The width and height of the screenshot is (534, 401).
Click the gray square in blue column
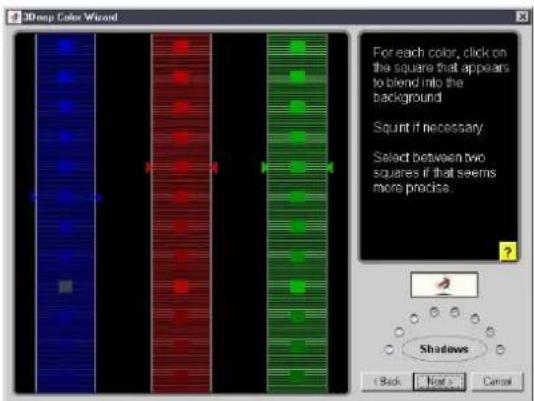click(x=66, y=287)
